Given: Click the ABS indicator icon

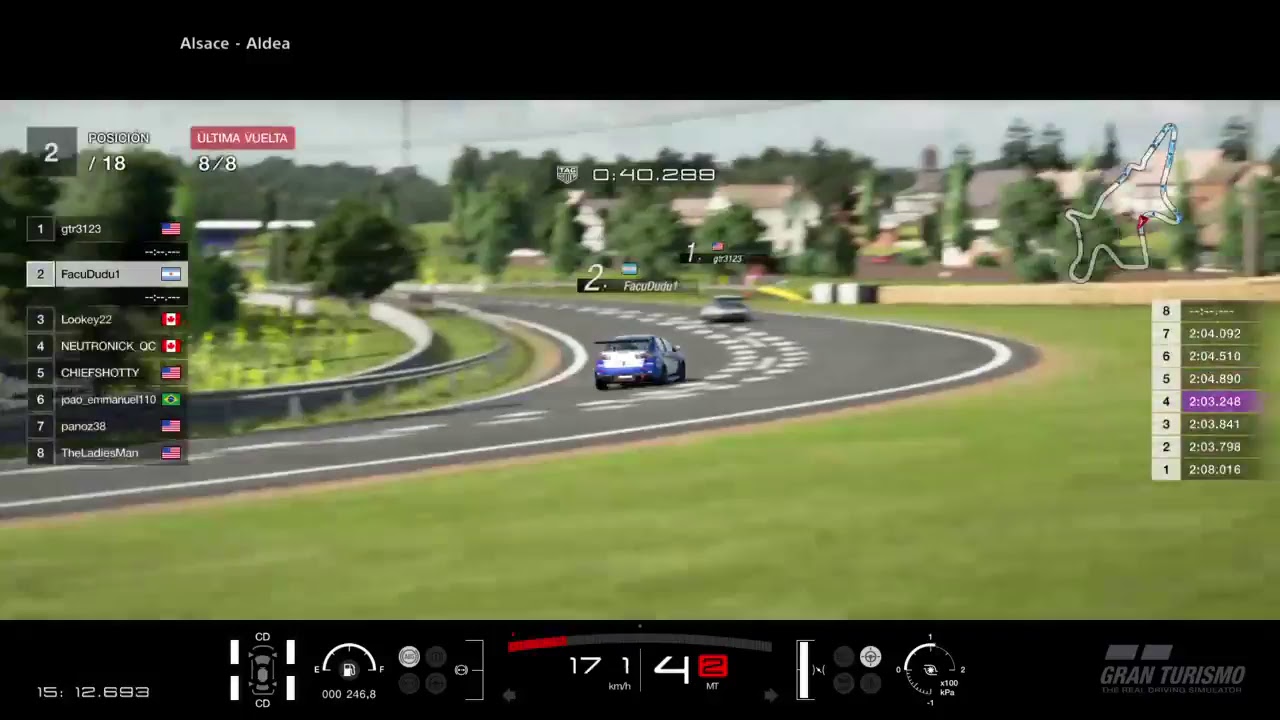Looking at the screenshot, I should 409,657.
